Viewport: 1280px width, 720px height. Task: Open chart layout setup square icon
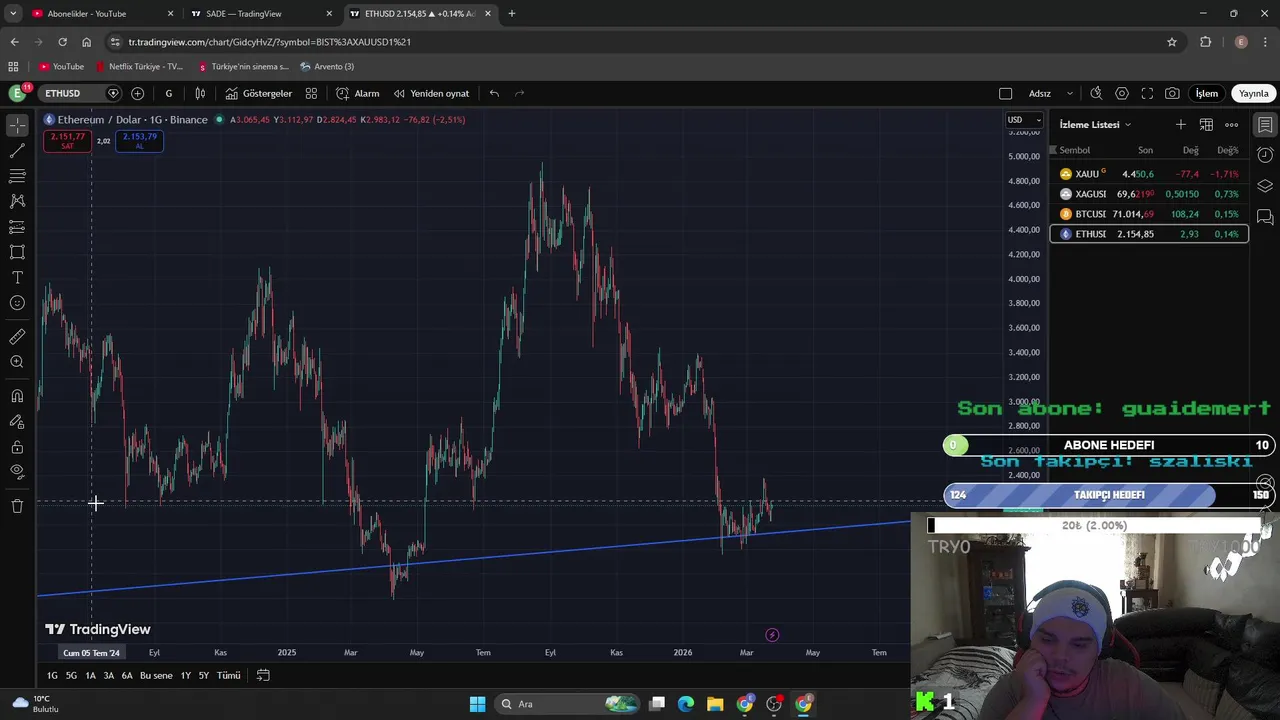click(1005, 93)
